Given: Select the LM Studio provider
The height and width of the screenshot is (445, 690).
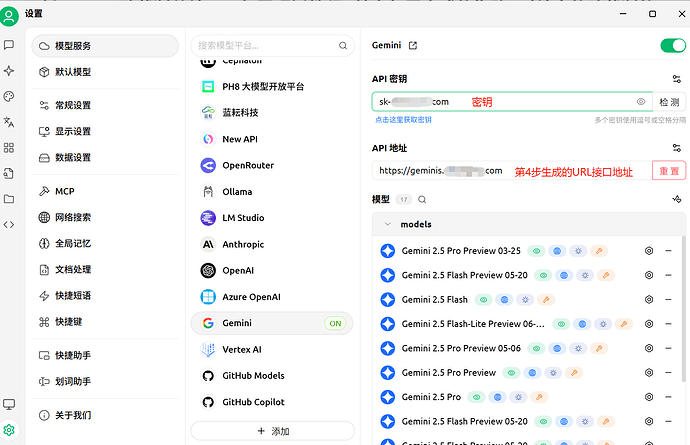Looking at the screenshot, I should (272, 218).
